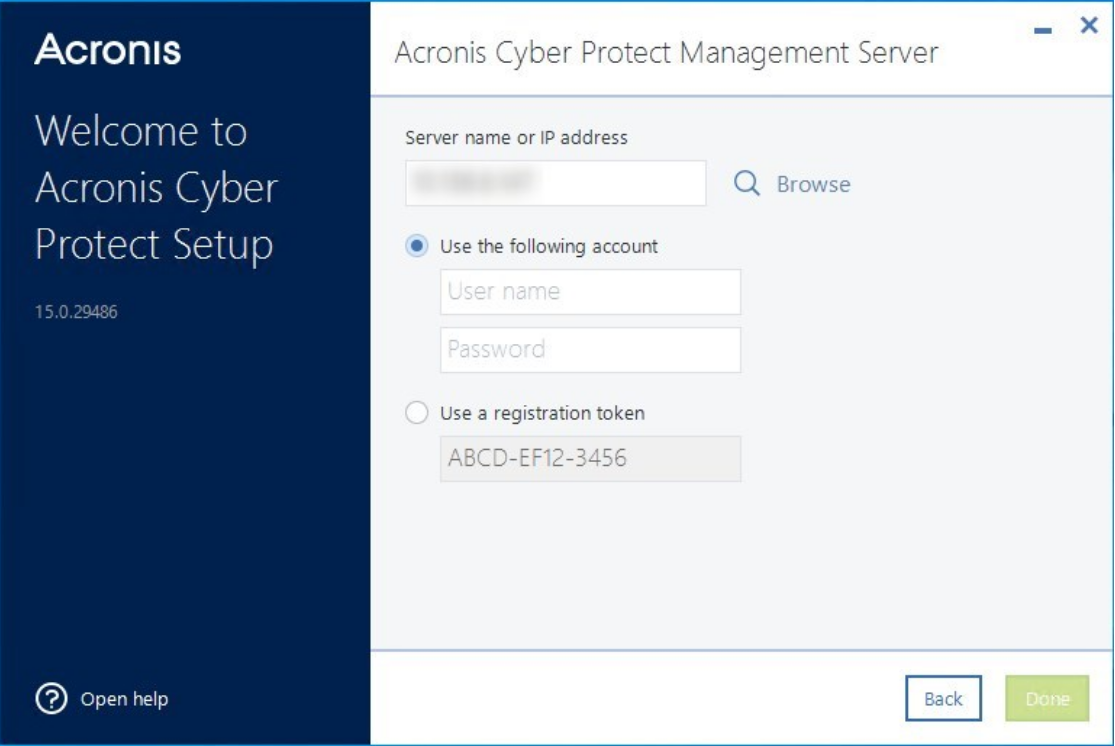Select 'Use the following account' radio button

[x=417, y=246]
